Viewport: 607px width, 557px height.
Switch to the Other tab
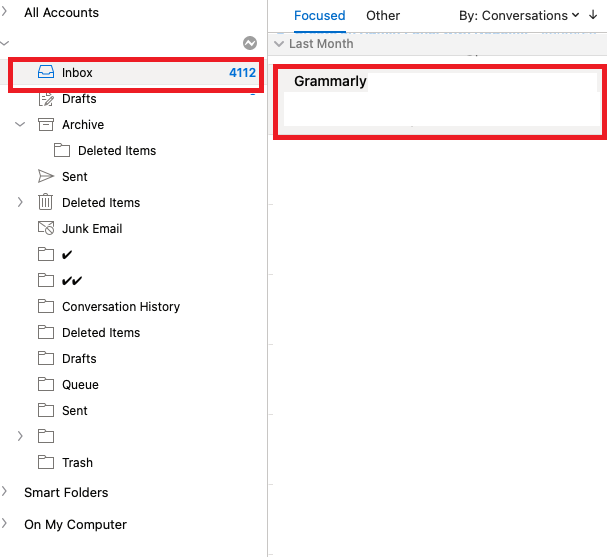click(383, 15)
